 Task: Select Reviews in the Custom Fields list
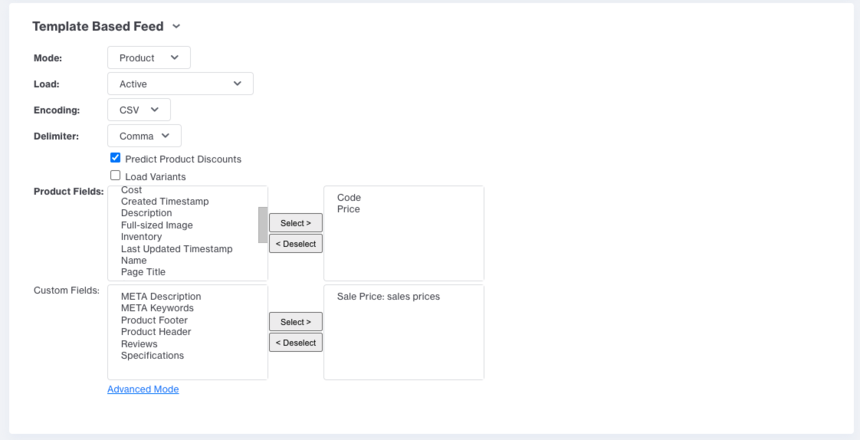(139, 344)
